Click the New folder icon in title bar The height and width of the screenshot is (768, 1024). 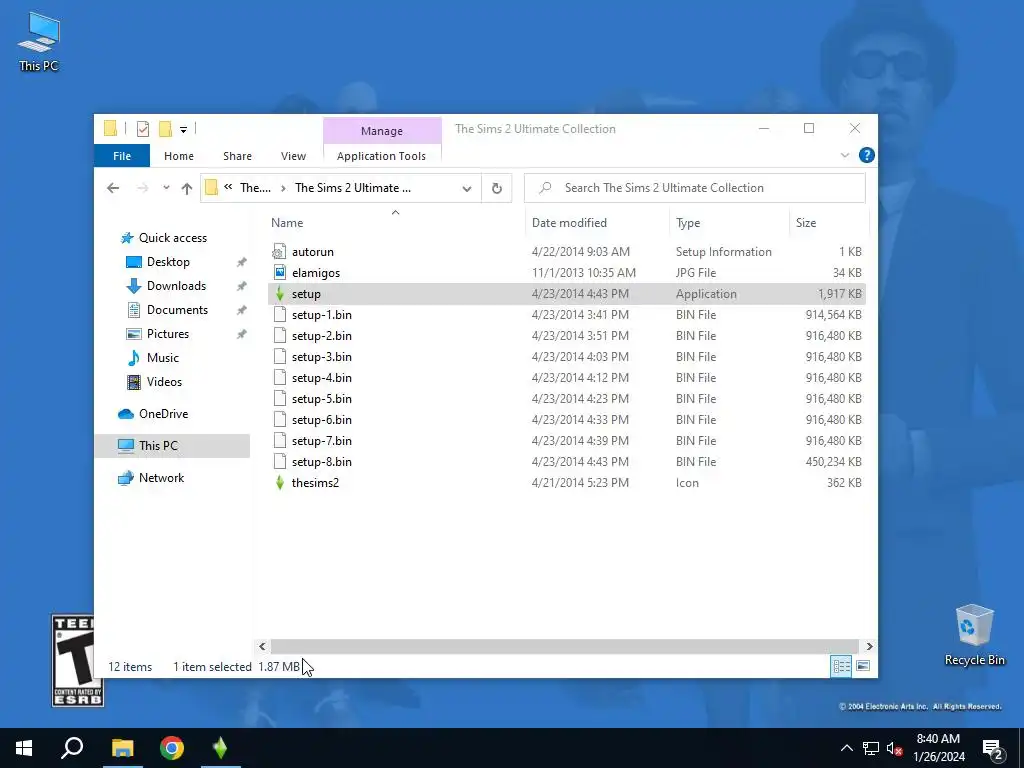(166, 129)
